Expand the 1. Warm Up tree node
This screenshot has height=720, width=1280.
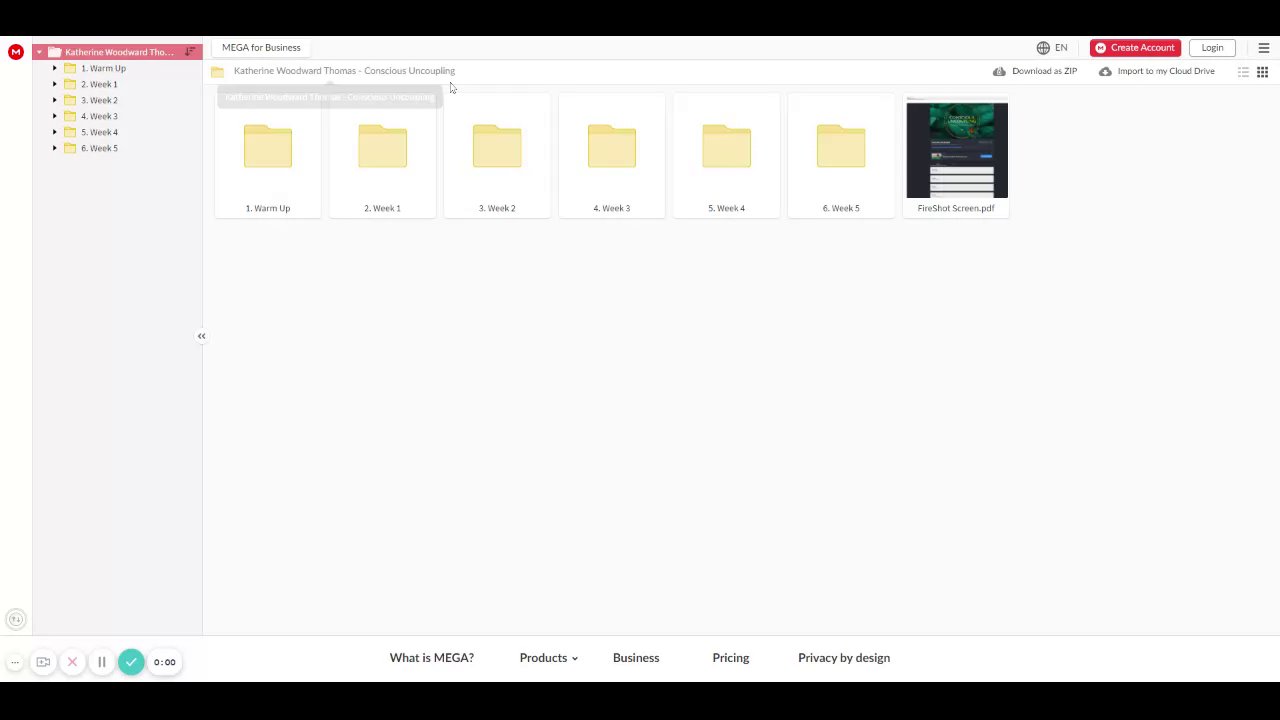click(x=55, y=68)
